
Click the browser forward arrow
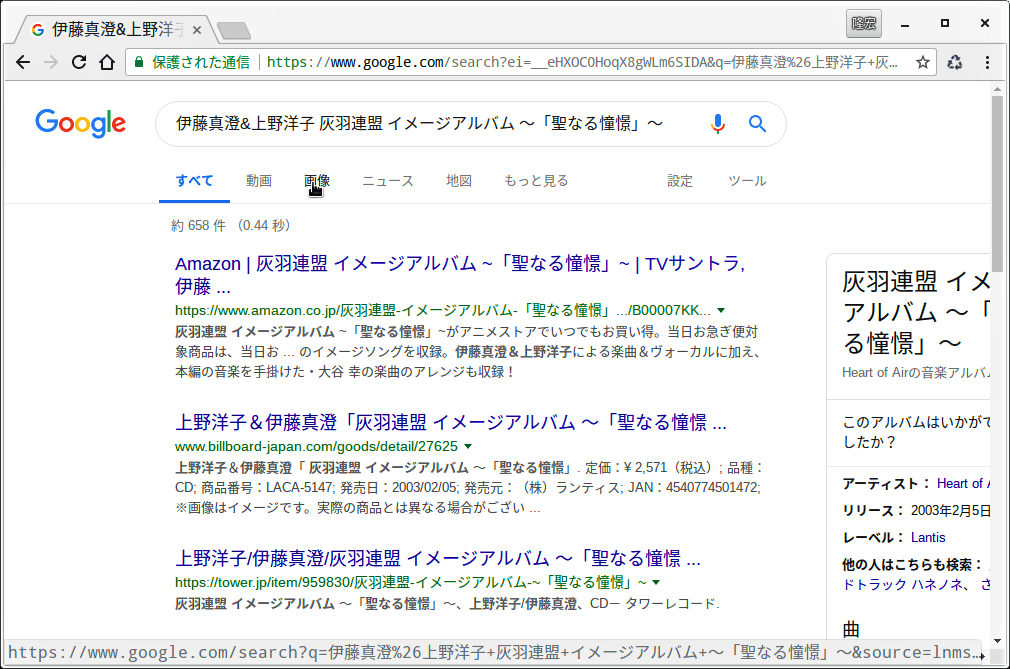tap(51, 62)
